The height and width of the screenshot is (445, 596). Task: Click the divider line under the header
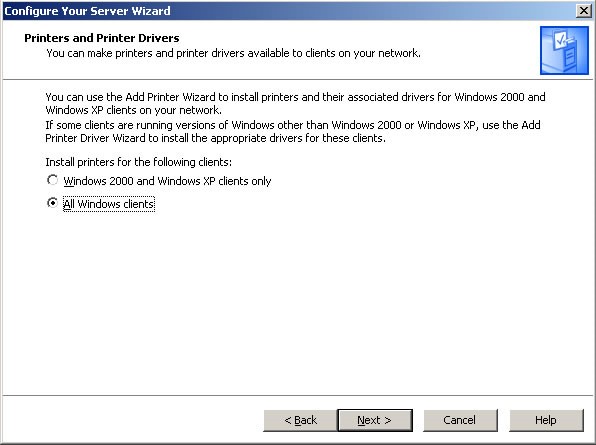point(298,79)
